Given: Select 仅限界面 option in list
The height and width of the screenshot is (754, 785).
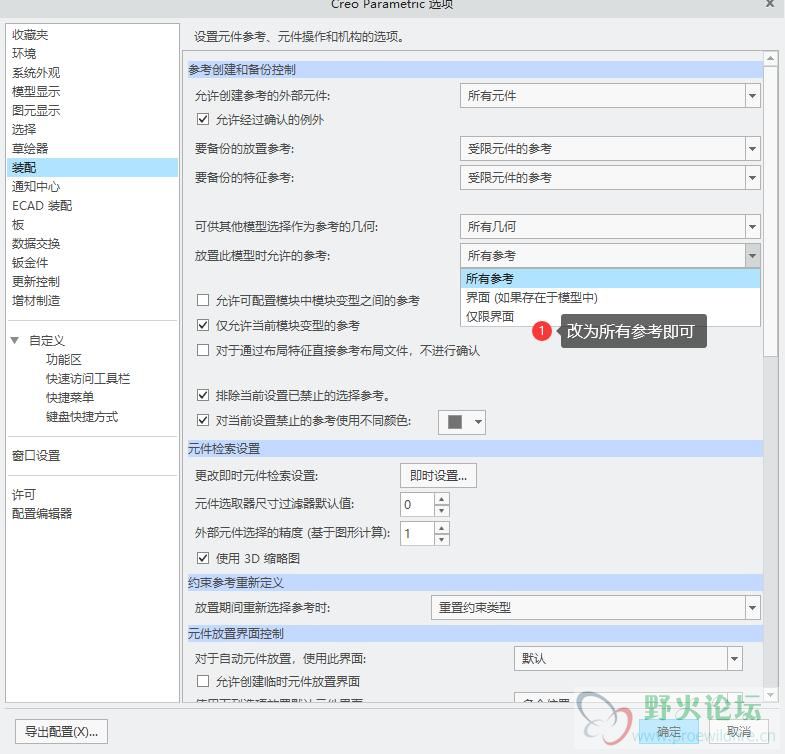Looking at the screenshot, I should [x=610, y=316].
